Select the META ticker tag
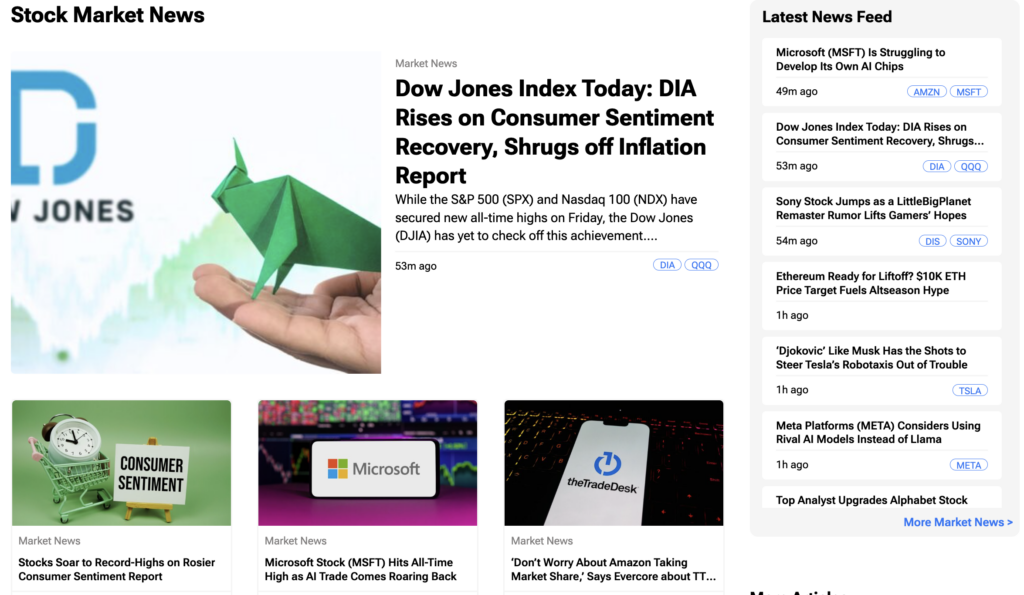1024x595 pixels. coord(968,466)
